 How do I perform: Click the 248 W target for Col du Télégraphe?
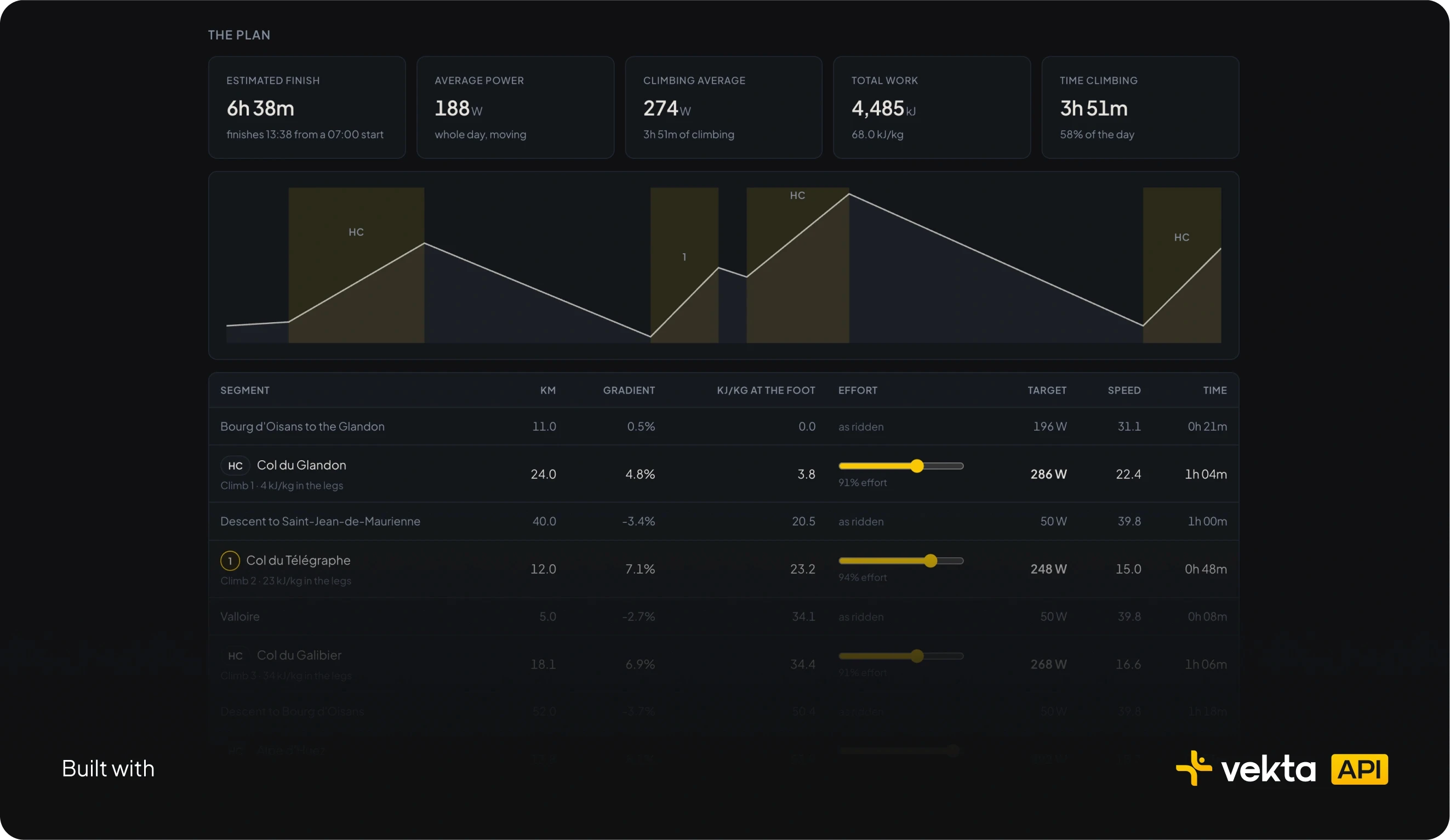1048,569
